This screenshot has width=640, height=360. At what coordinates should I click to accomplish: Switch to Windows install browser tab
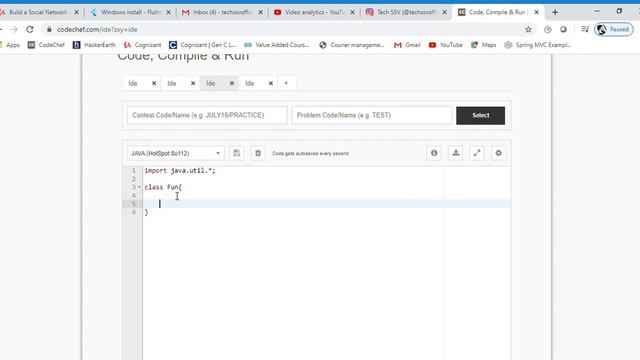(x=130, y=12)
